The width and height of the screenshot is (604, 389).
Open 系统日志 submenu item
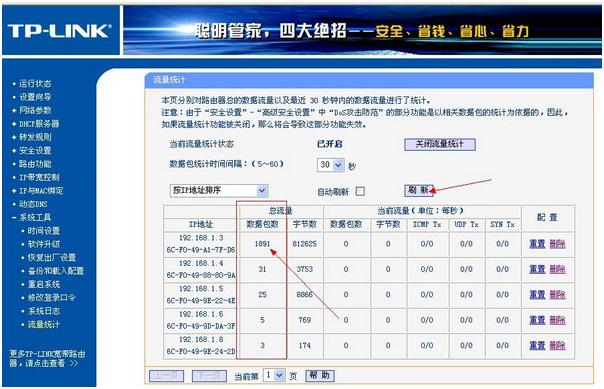pyautogui.click(x=44, y=311)
